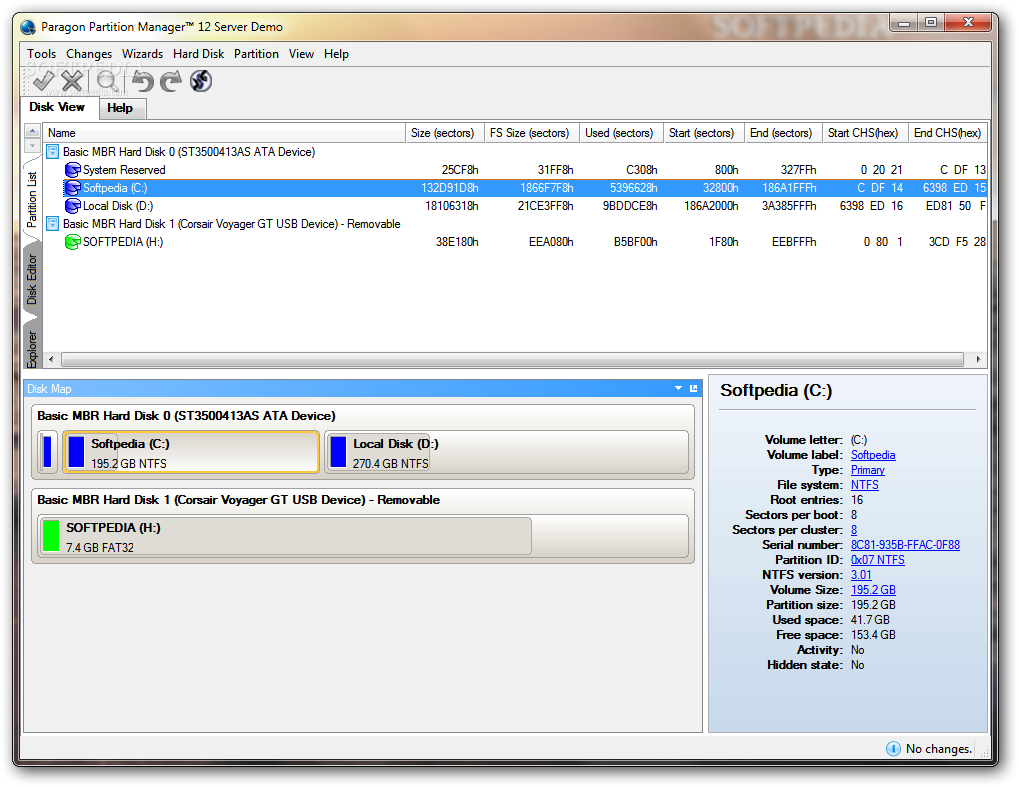Sort by FS Size (sectors) column header
This screenshot has width=1019, height=787.
click(532, 133)
